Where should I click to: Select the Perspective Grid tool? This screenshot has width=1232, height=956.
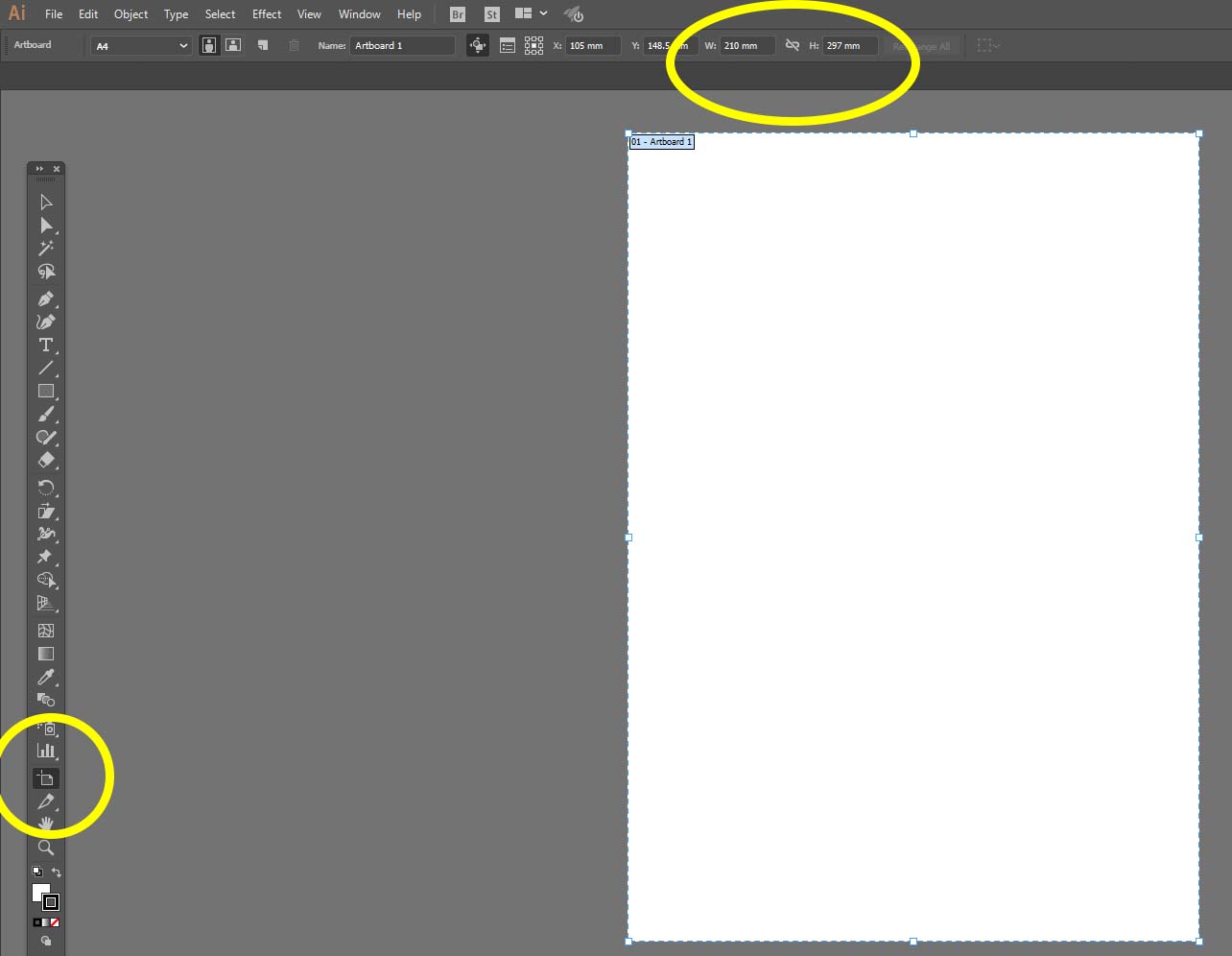pos(45,604)
